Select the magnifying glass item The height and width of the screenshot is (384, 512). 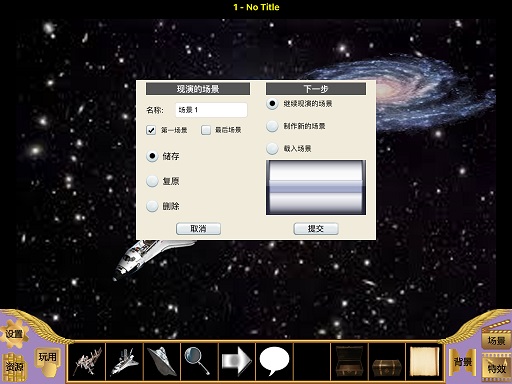(199, 362)
